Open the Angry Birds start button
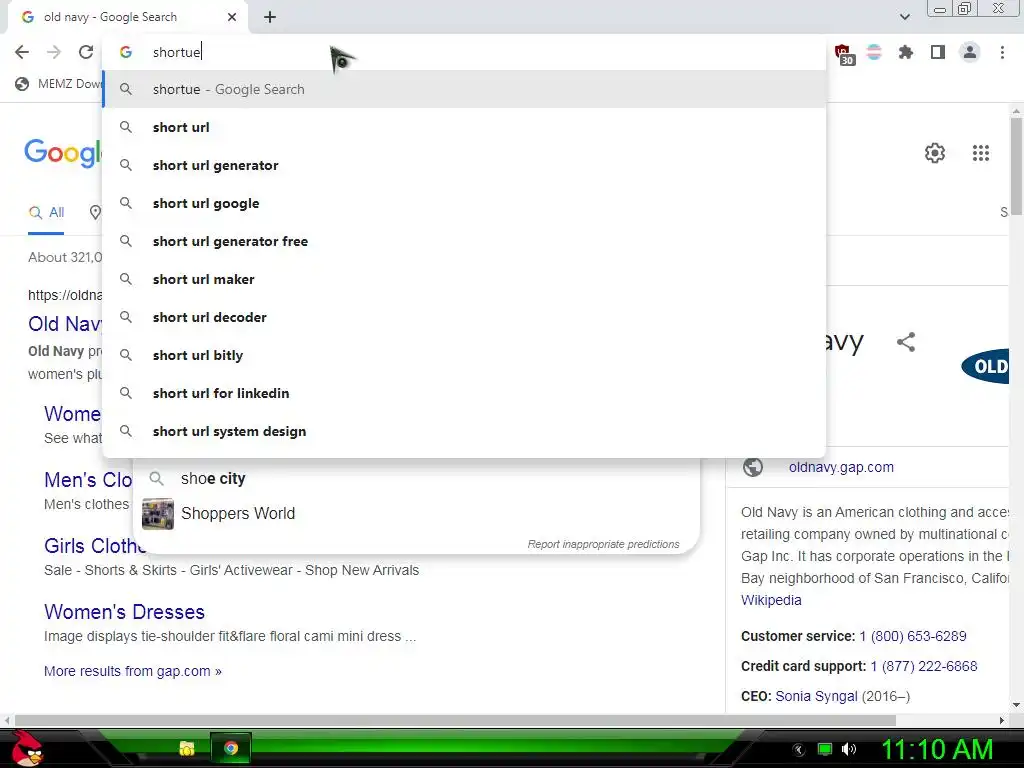1024x768 pixels. (x=27, y=748)
